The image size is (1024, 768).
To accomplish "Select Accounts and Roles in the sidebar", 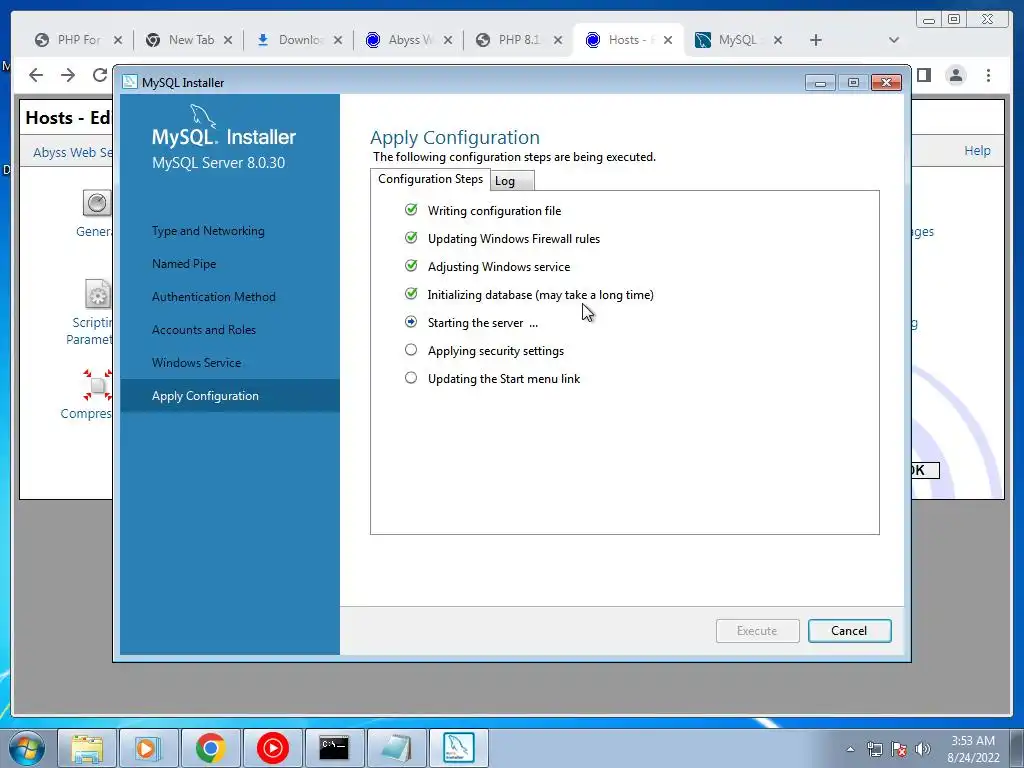I will pos(204,330).
